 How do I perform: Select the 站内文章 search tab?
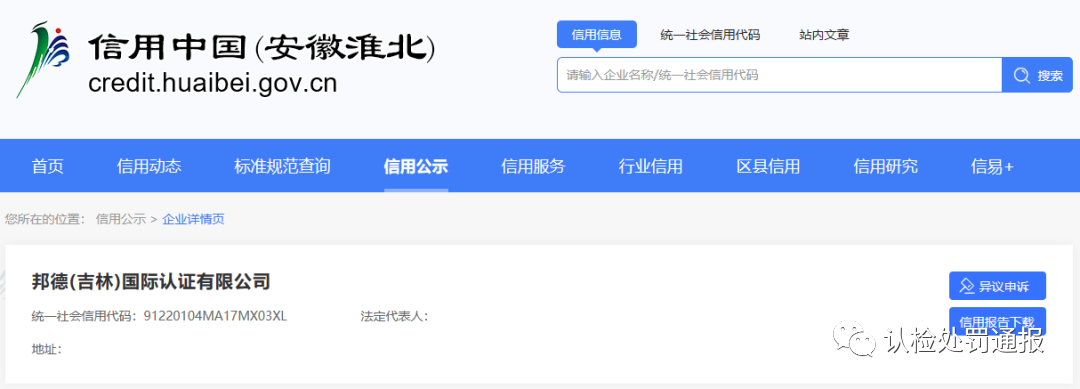824,35
